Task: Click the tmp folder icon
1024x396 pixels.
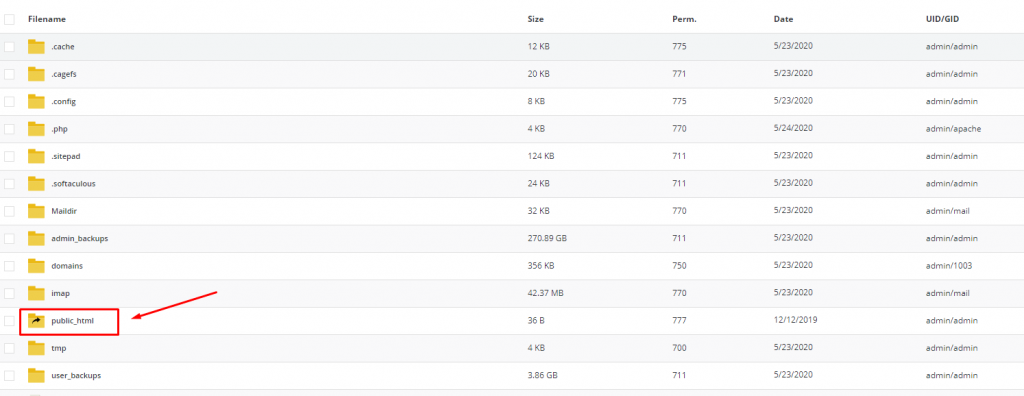Action: point(36,348)
